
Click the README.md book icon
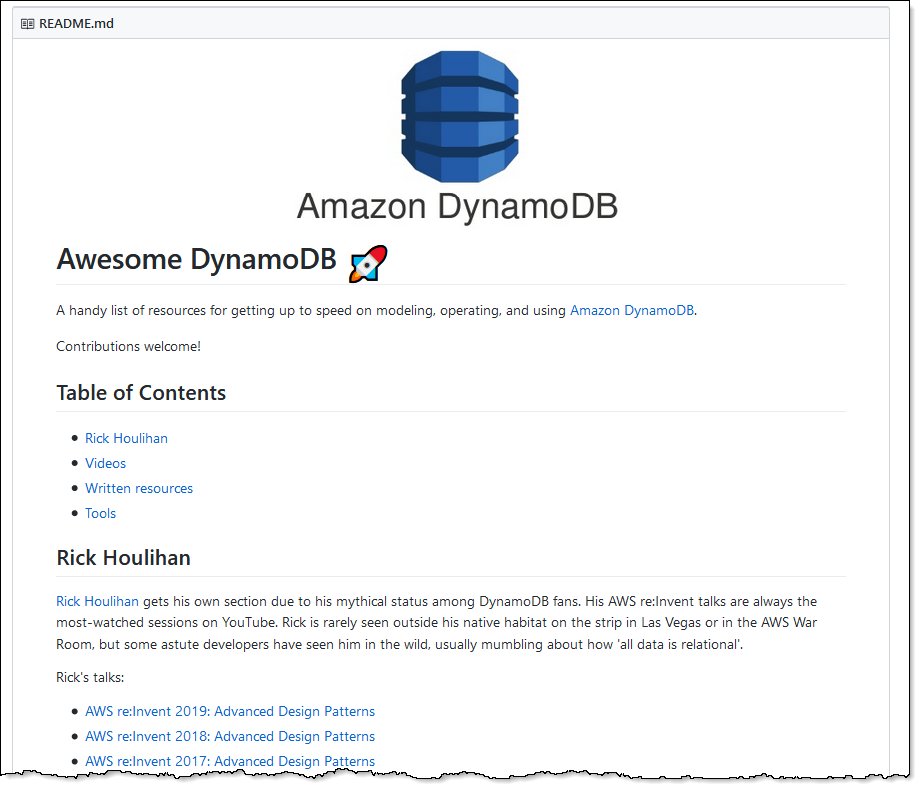click(x=27, y=24)
